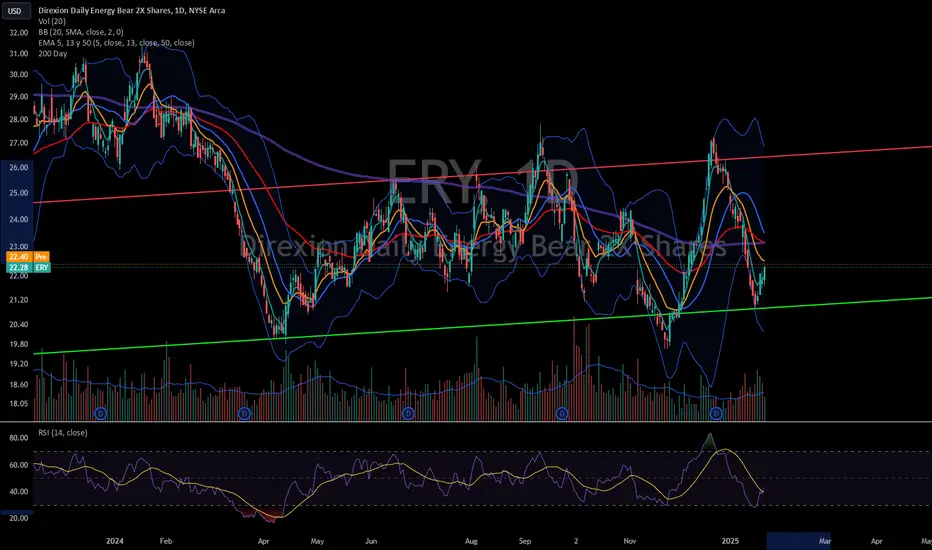Click the 20.40 price axis label
Viewport: 932px width, 550px height.
click(x=19, y=324)
